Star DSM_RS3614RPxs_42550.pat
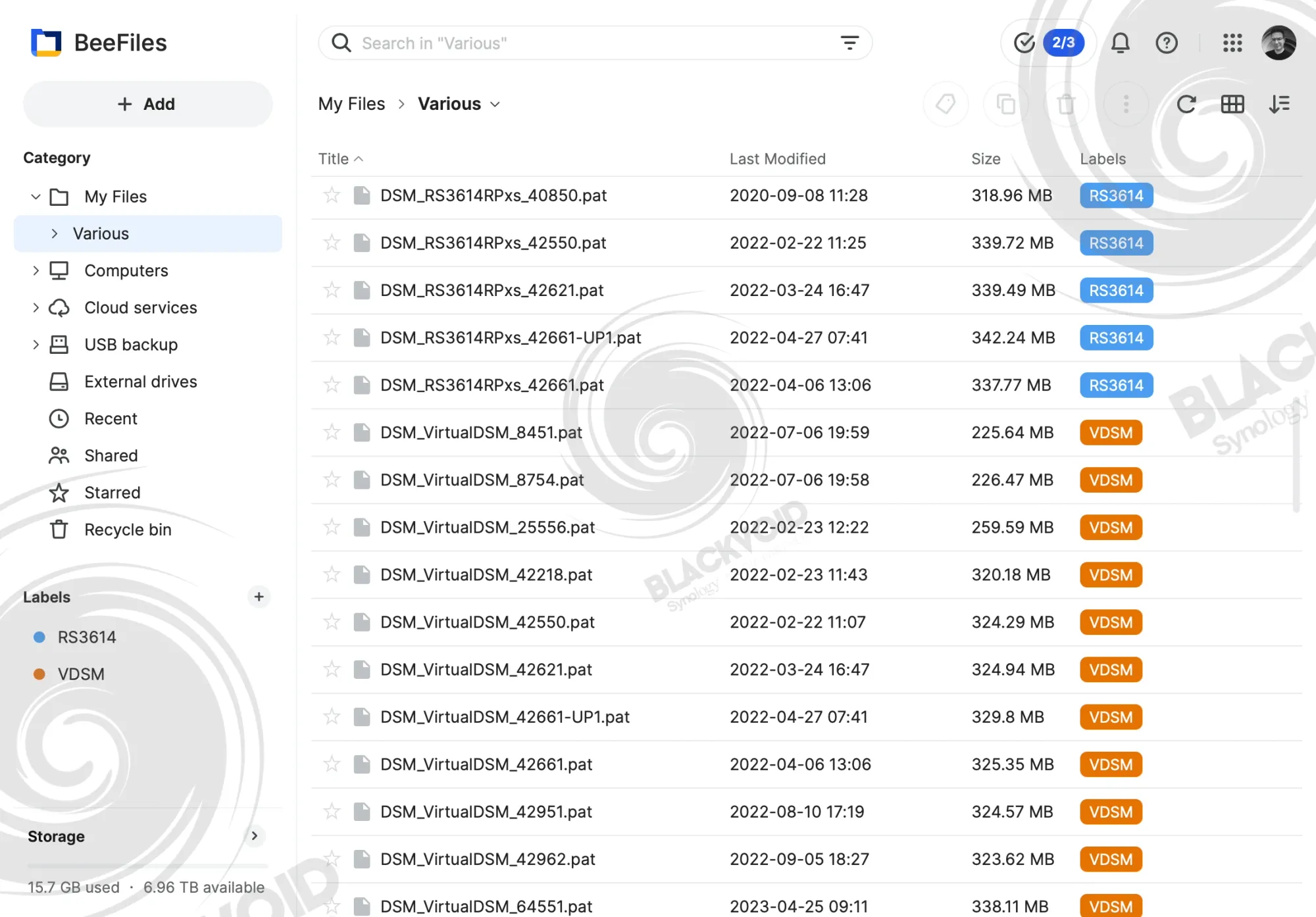 tap(332, 243)
